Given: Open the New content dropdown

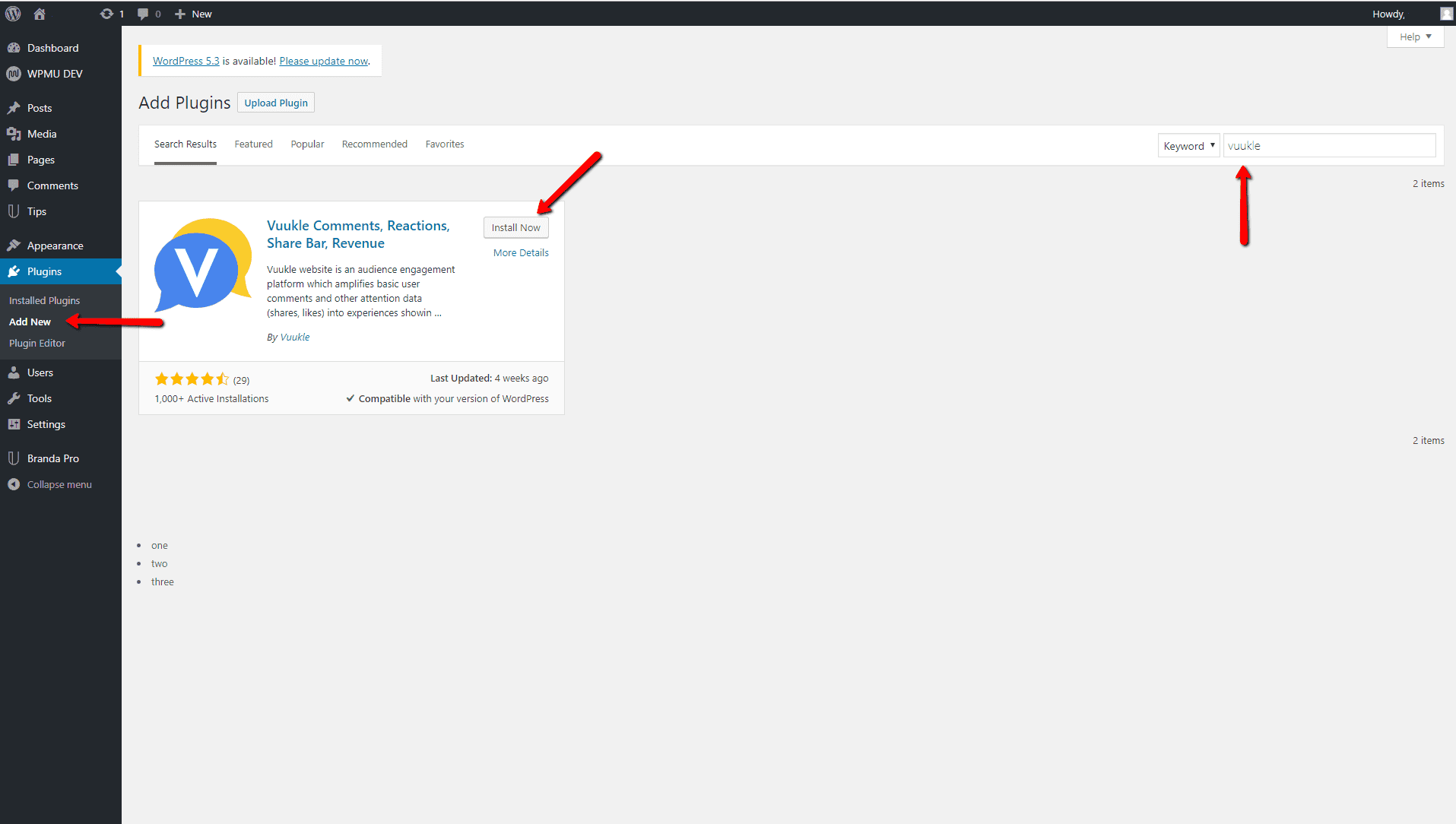Looking at the screenshot, I should [193, 14].
